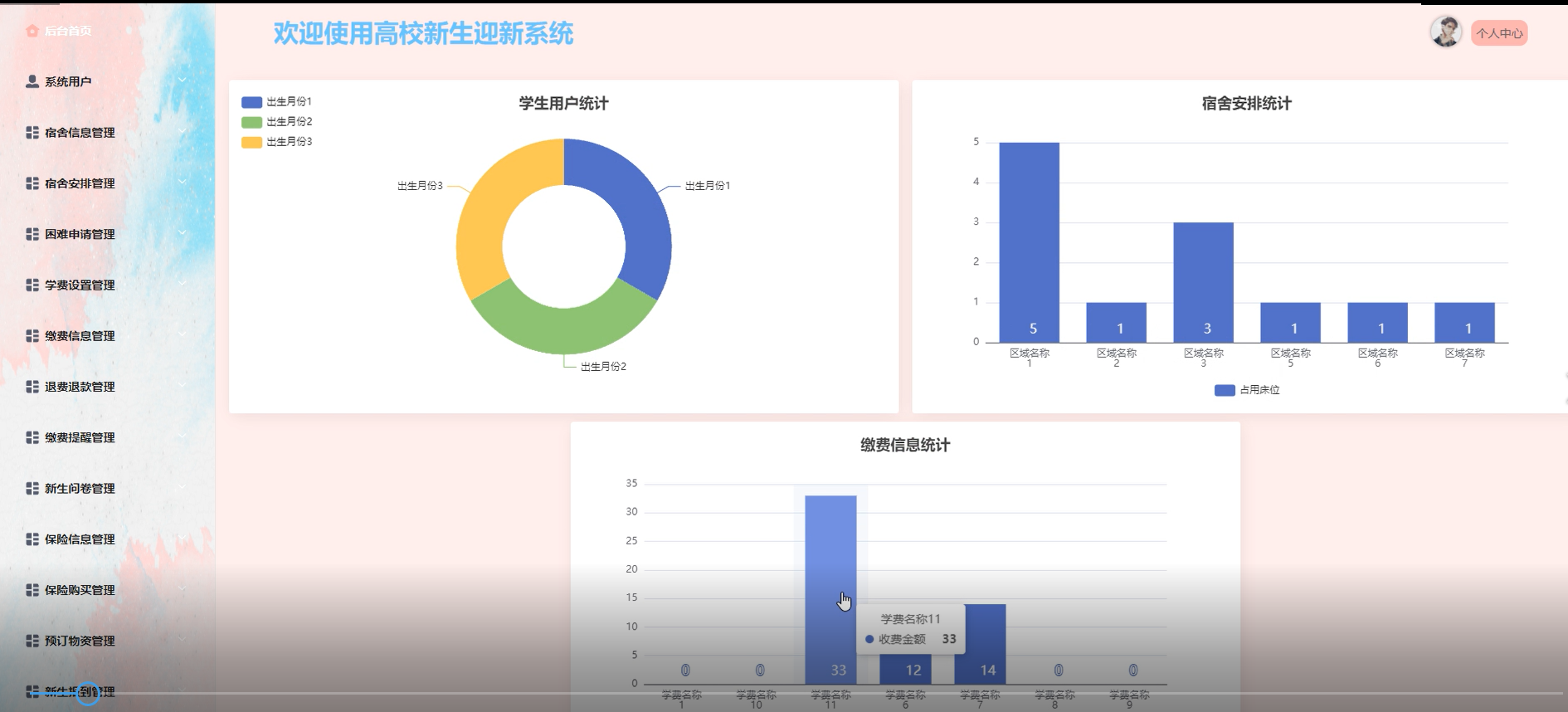
Task: Expand the 新生问卷管理 chevron arrow
Action: pos(182,487)
